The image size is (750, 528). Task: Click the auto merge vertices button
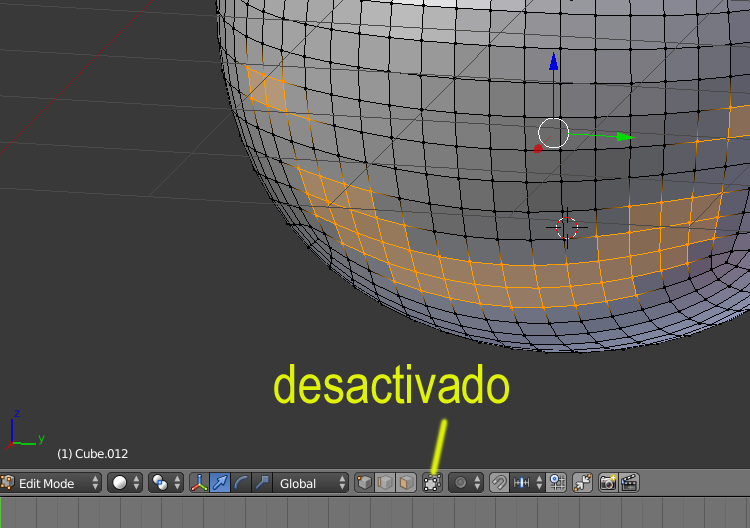point(582,483)
